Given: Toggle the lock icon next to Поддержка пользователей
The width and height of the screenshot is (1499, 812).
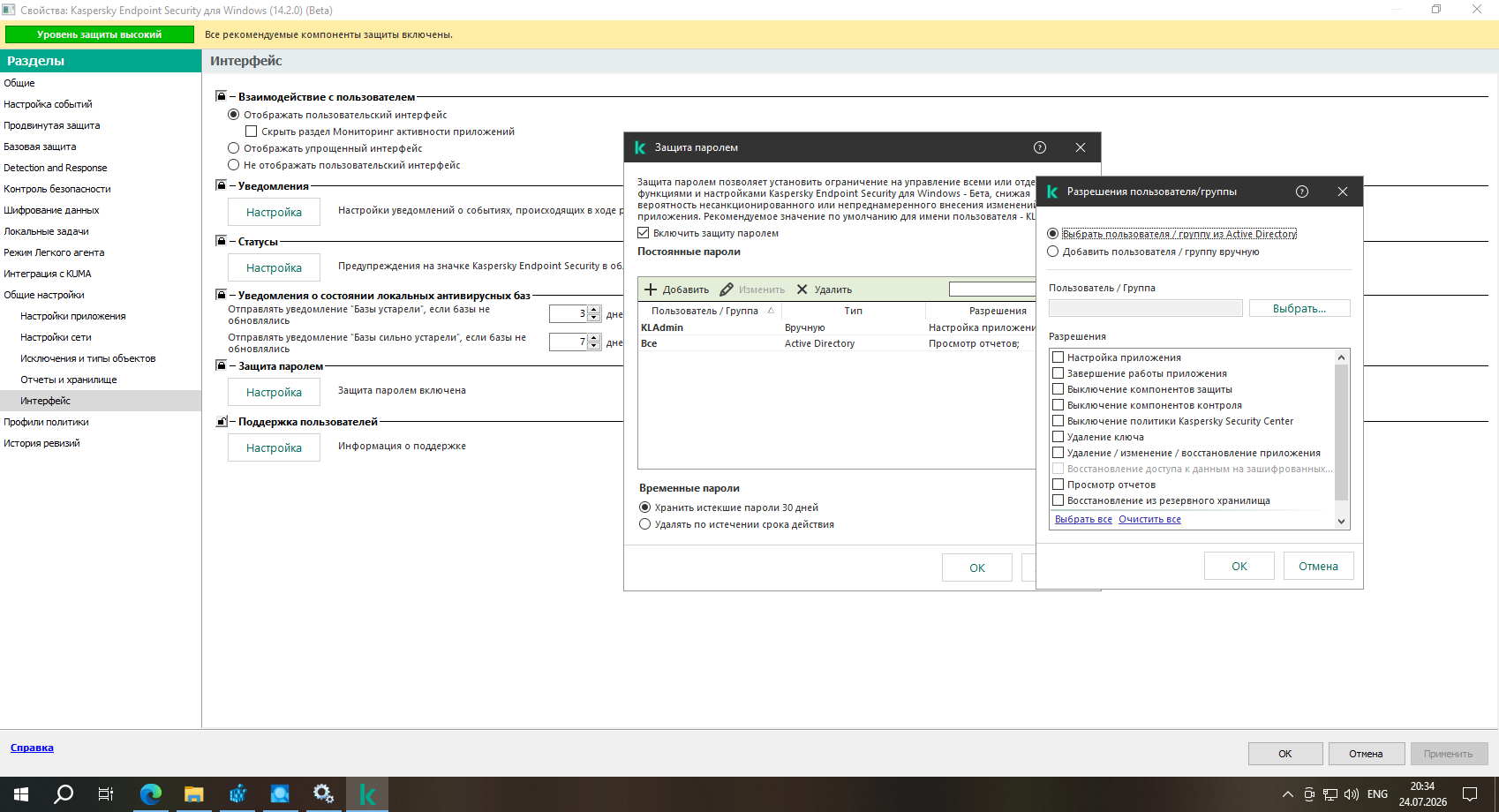Looking at the screenshot, I should (x=221, y=421).
